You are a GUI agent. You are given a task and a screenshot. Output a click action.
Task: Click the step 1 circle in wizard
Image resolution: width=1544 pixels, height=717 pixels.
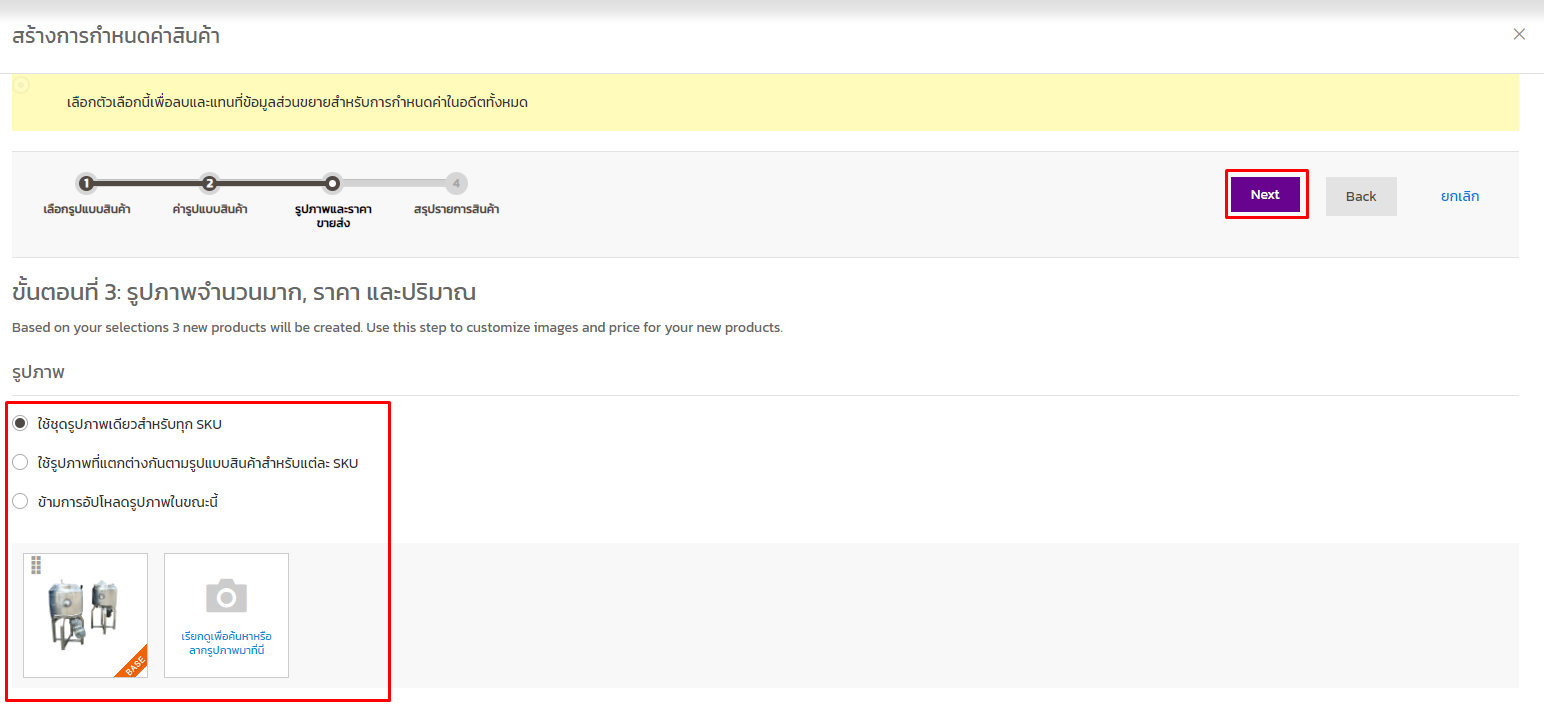point(87,183)
